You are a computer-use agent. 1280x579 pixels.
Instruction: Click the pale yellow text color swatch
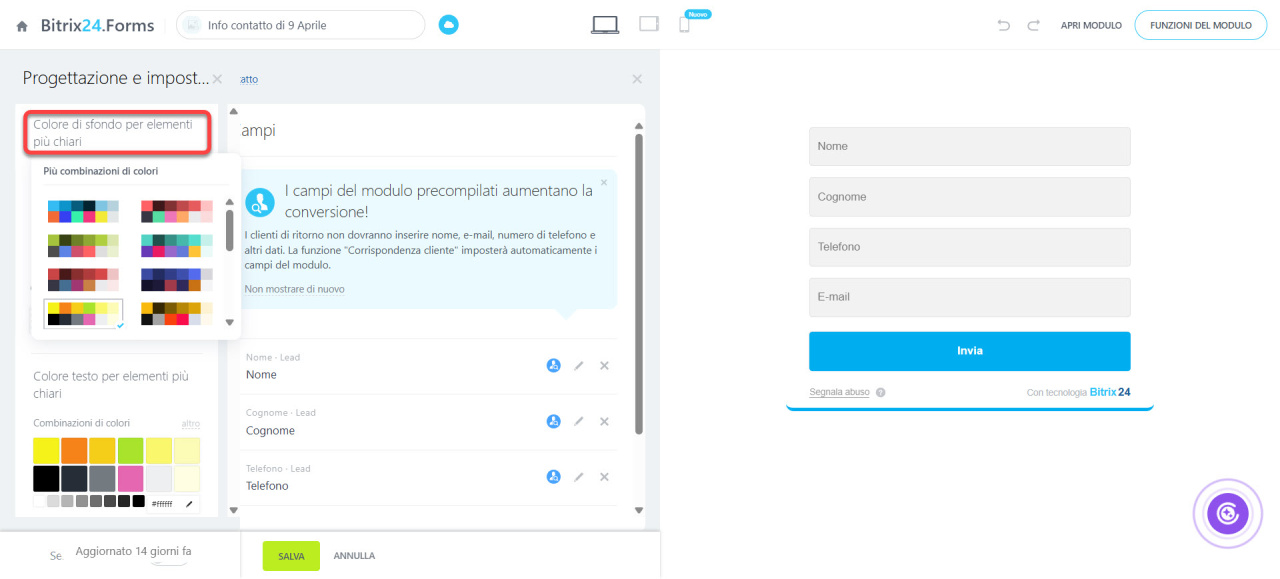186,450
